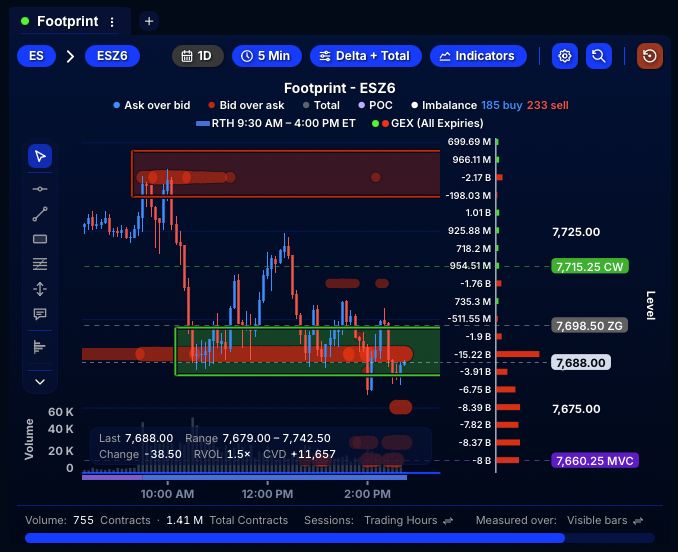Viewport: 678px width, 552px height.
Task: Click the 10:00 AM time axis label
Action: (x=167, y=494)
